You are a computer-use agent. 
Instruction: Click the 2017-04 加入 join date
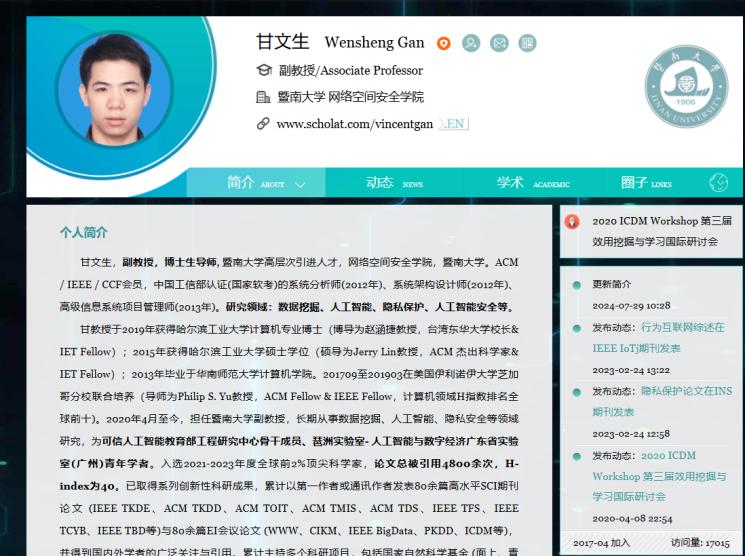pos(601,543)
